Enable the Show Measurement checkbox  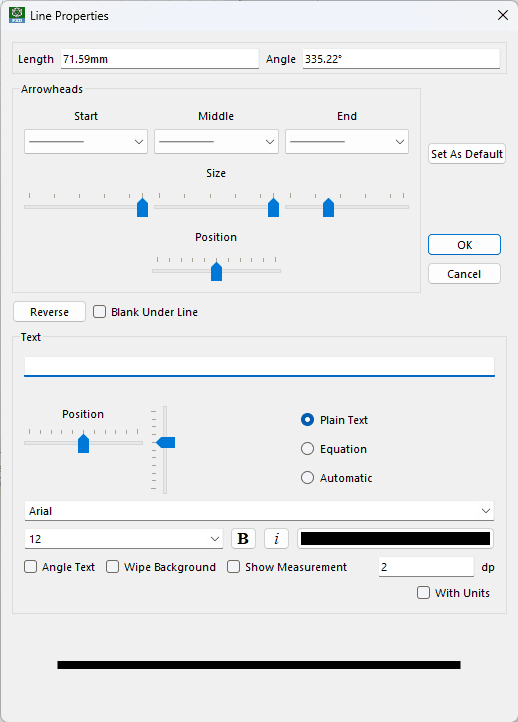[x=233, y=566]
